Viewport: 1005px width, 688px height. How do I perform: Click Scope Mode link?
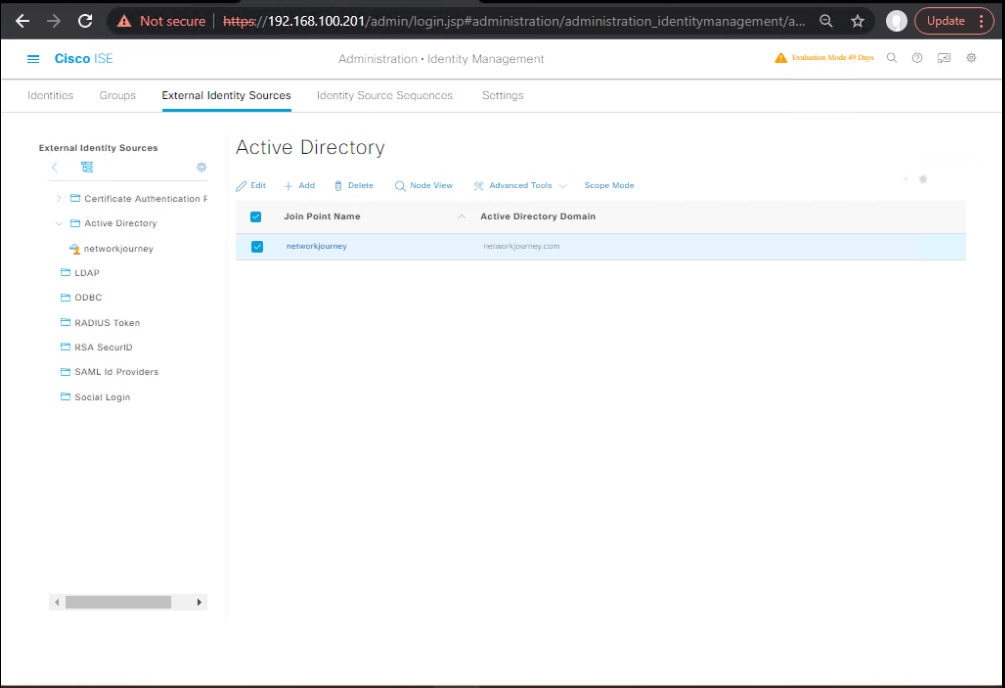(x=609, y=185)
